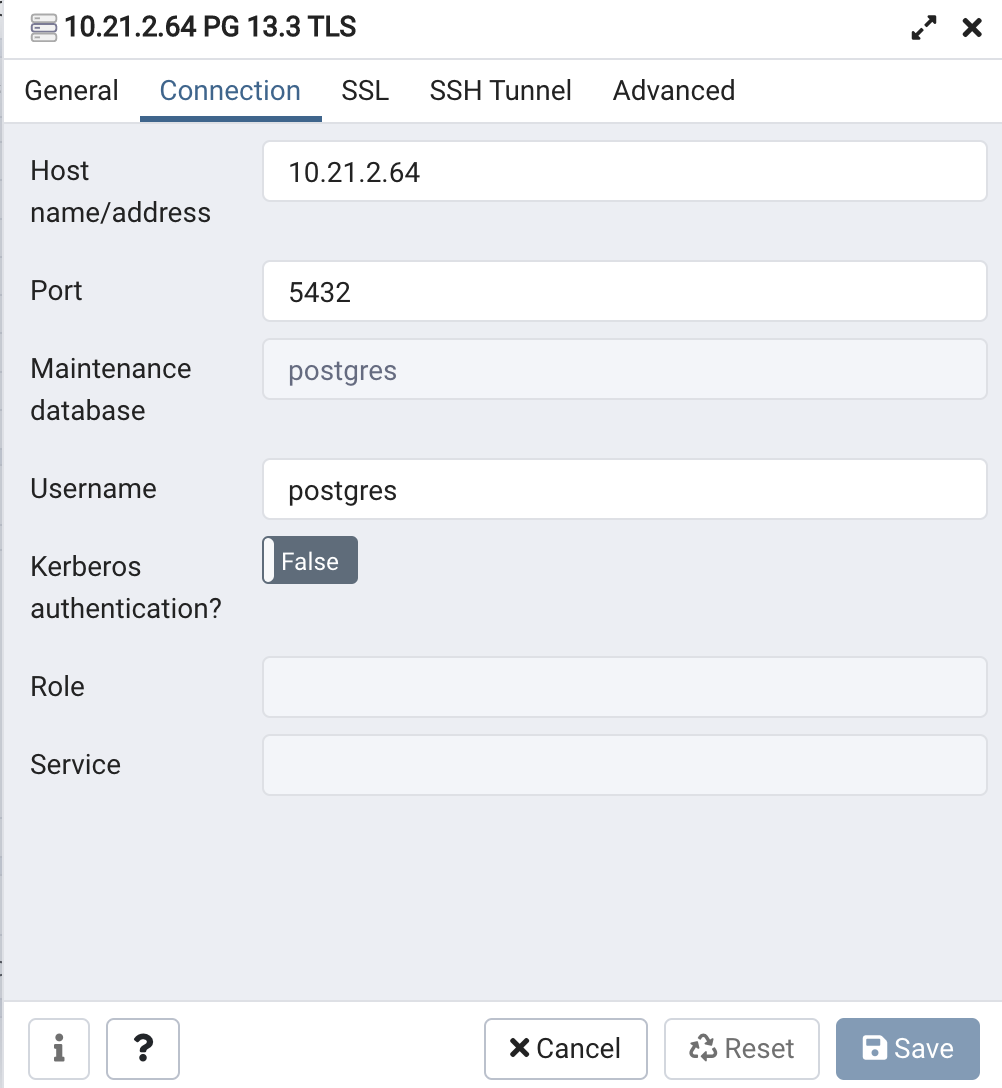Maximize the server properties dialog
The height and width of the screenshot is (1088, 1002).
[924, 28]
